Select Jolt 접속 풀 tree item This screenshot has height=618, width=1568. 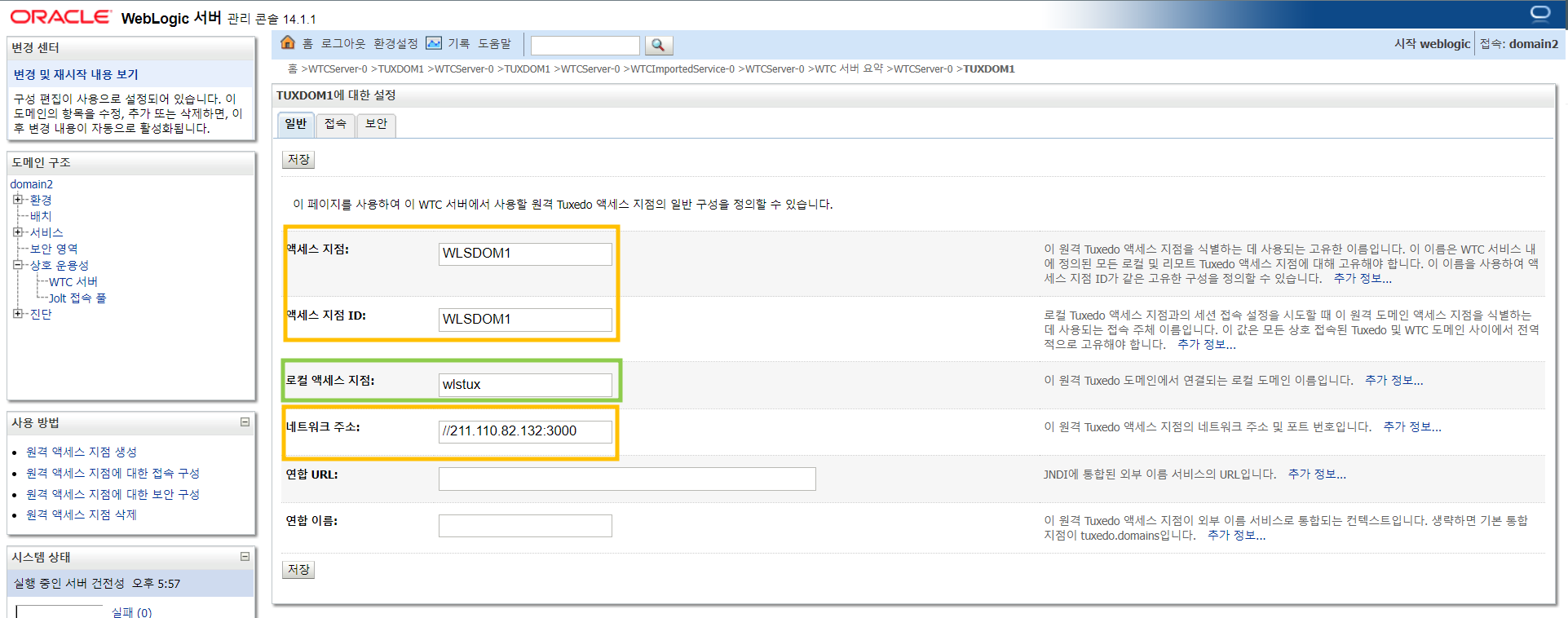[x=77, y=298]
